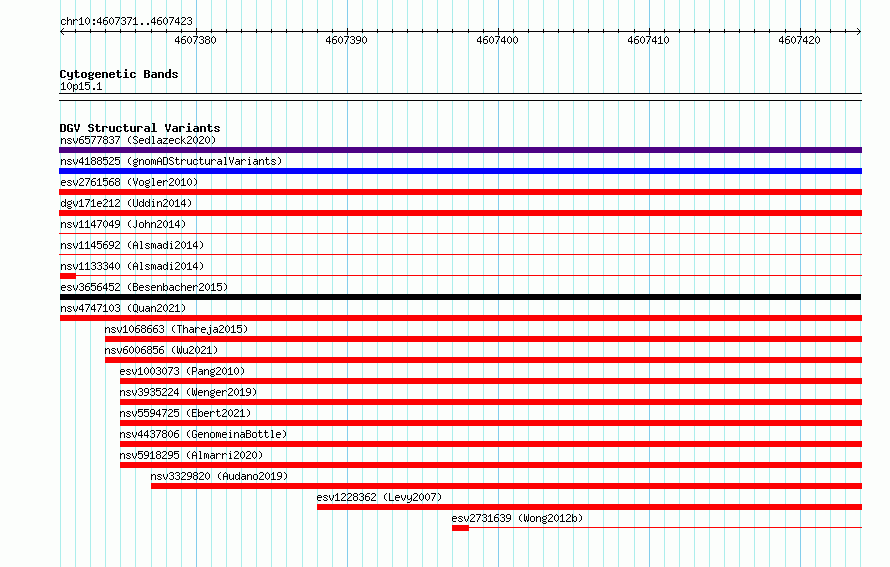Image resolution: width=890 pixels, height=567 pixels.
Task: Open nsv1145692 (Alsmadi2014) variant label
Action: pyautogui.click(x=132, y=245)
